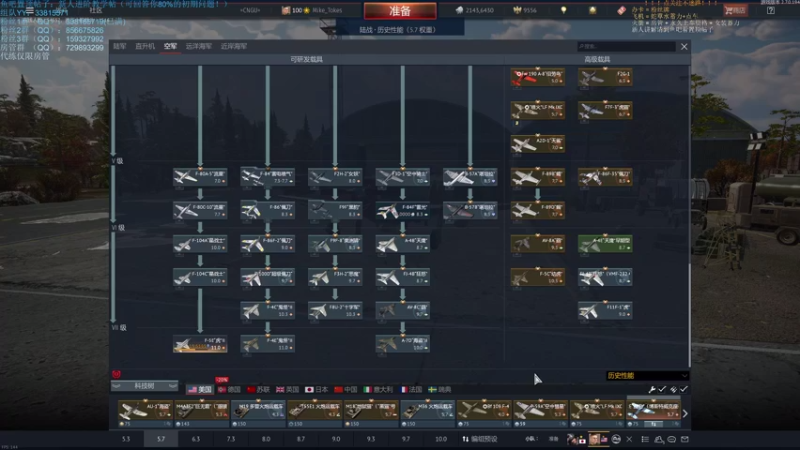
Task: Pick the 8.0 battle rating preset
Action: 266,439
